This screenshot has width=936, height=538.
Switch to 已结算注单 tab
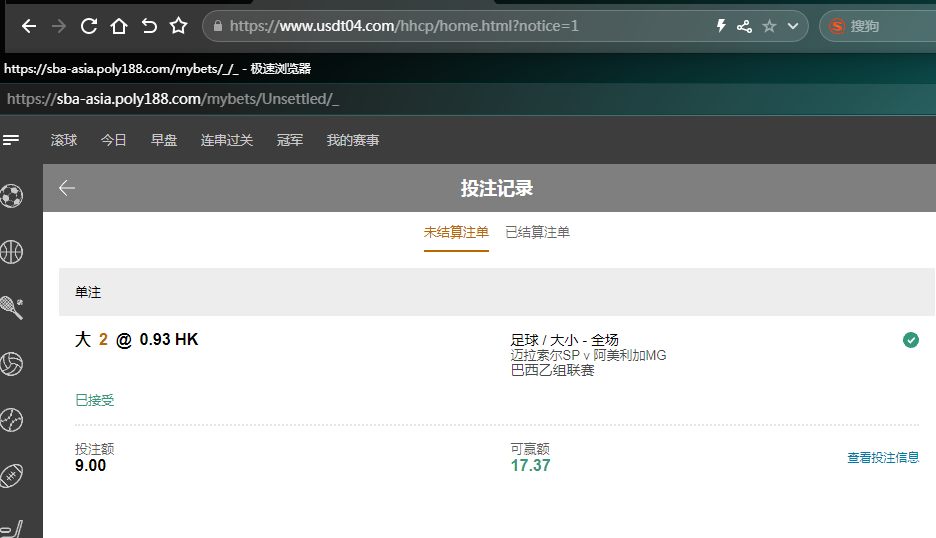pyautogui.click(x=537, y=232)
